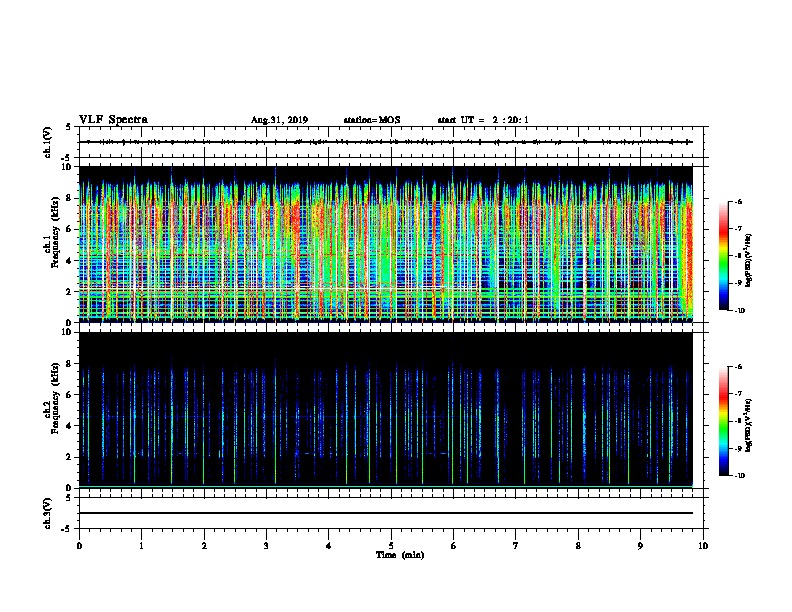Click time-axis tick label "10"
Viewport: 792px width, 612px height.
pos(703,546)
